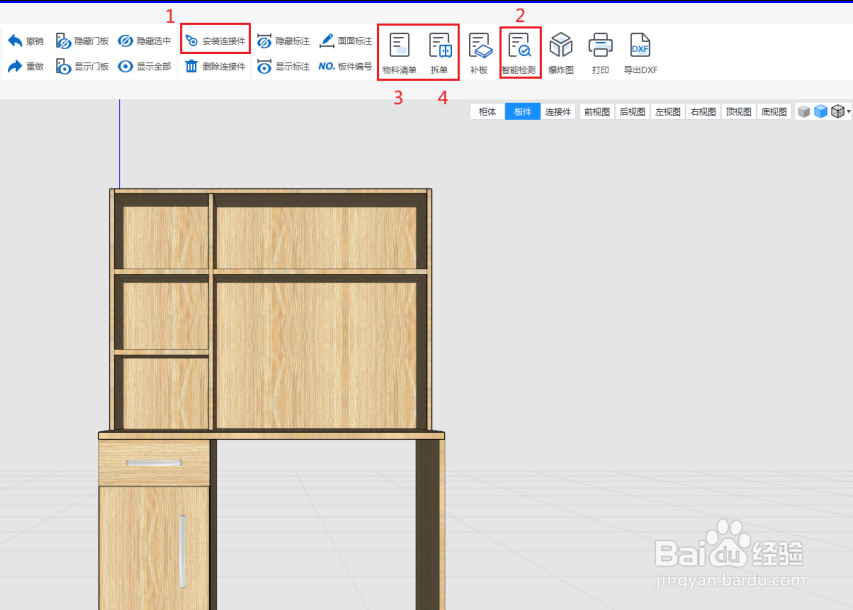Switch to 前视图 front view

pyautogui.click(x=597, y=112)
